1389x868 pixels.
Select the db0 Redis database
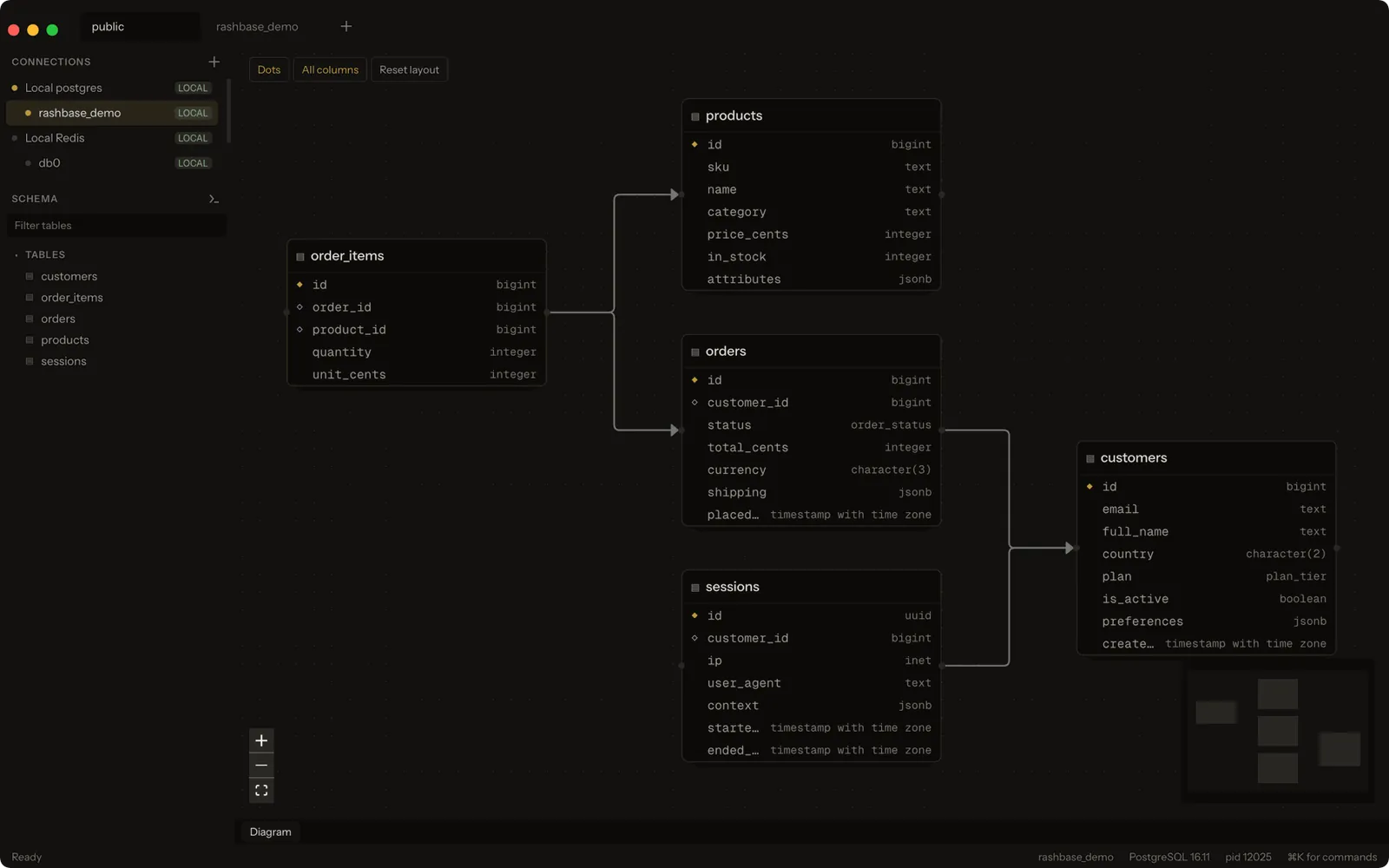pos(111,163)
